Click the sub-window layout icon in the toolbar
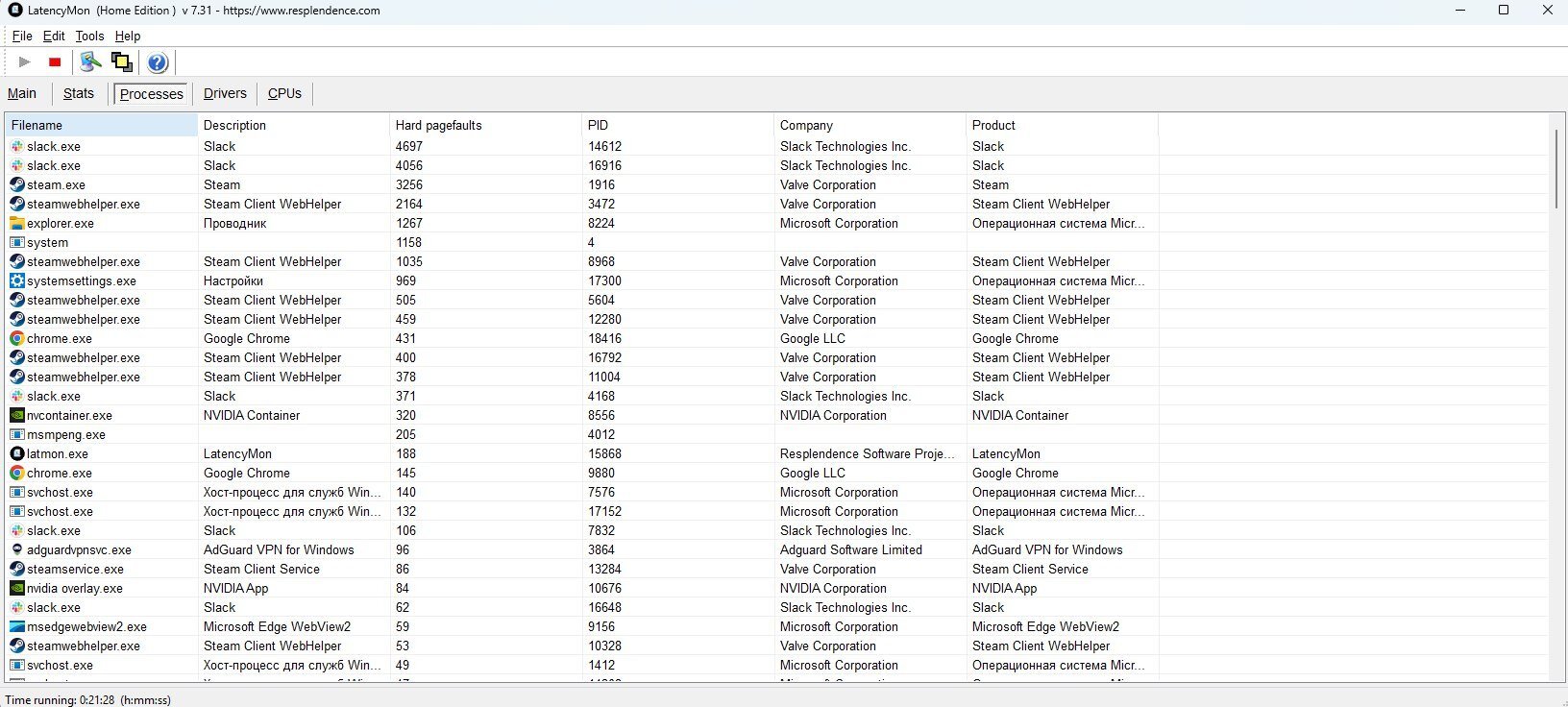1568x707 pixels. (122, 62)
